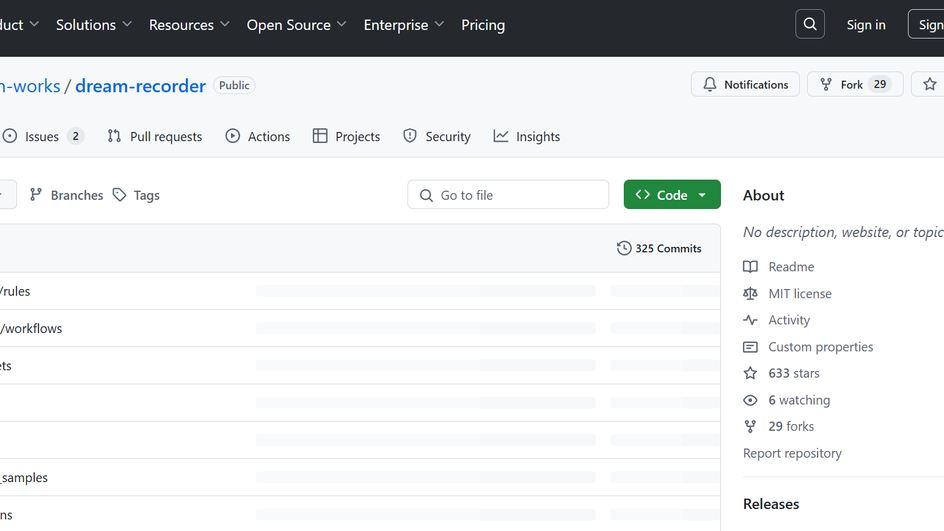View the Branches list
944x531 pixels.
coord(67,195)
